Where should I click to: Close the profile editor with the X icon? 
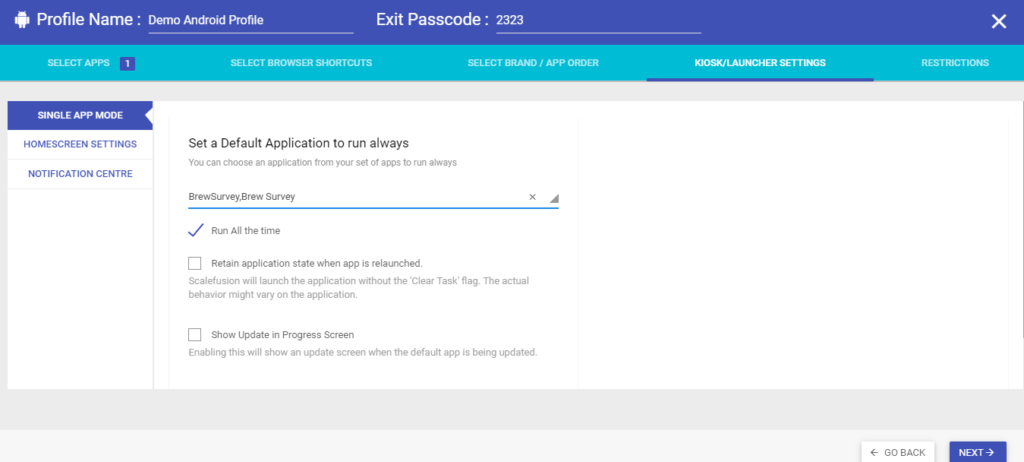tap(999, 22)
